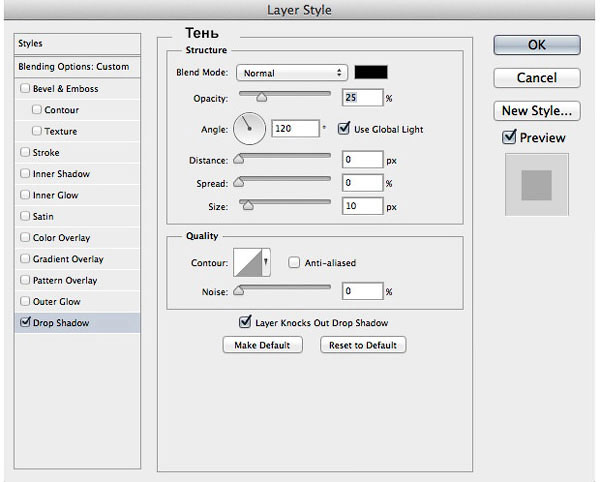Click the Cancel button
Viewport: 600px width, 482px height.
[537, 78]
